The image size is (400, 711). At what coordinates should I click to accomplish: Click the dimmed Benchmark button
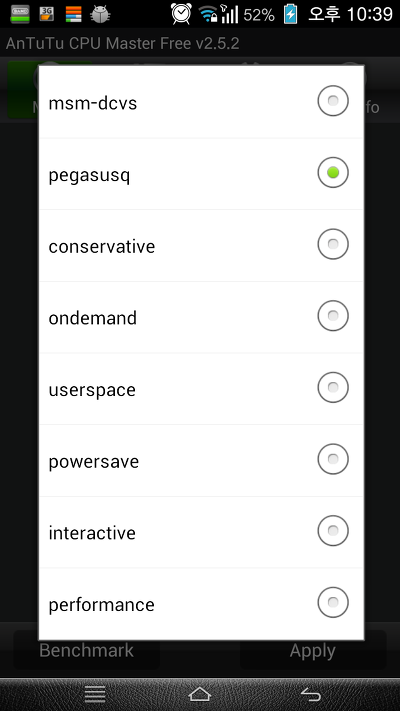87,650
